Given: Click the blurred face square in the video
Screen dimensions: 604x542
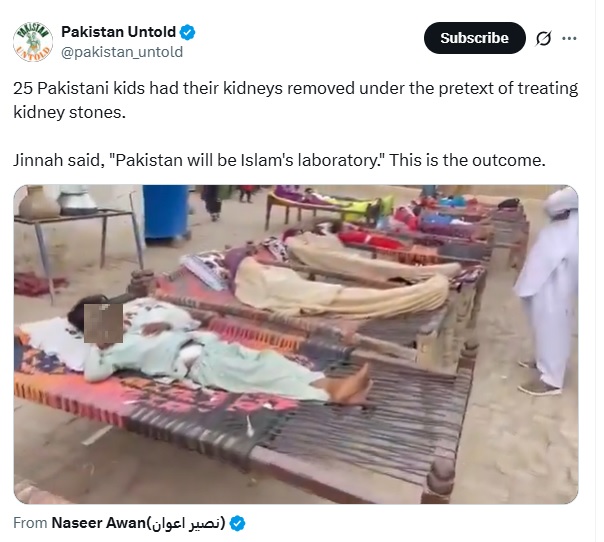Looking at the screenshot, I should pyautogui.click(x=103, y=323).
